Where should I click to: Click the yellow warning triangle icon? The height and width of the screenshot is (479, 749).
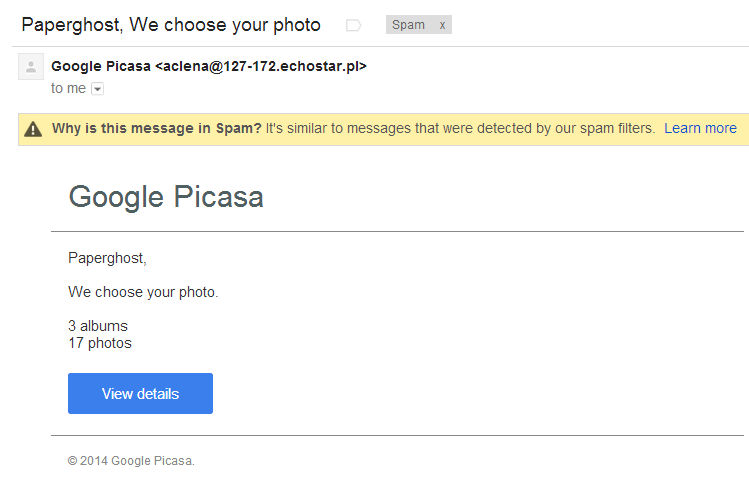(34, 129)
